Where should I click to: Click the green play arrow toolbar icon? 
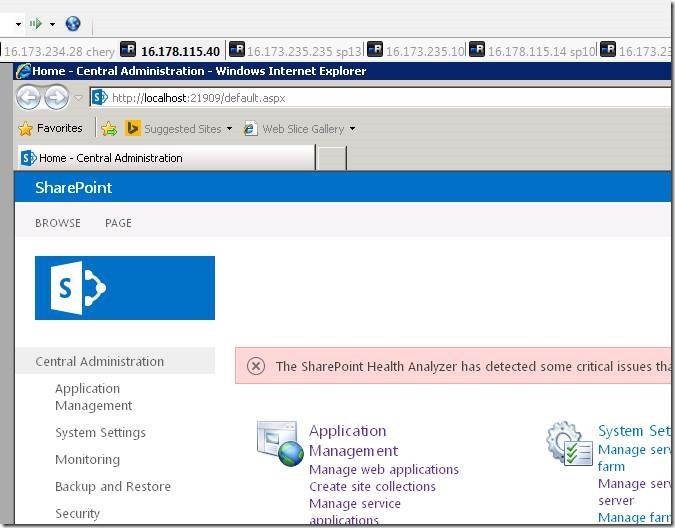[36, 23]
